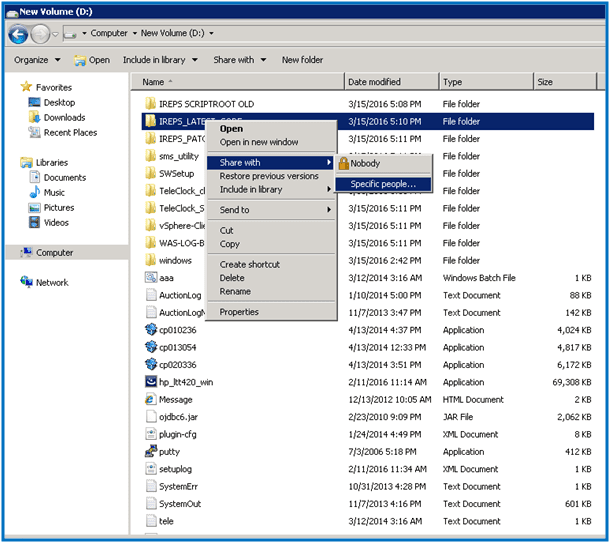Select the ojdbc6.jar file icon
This screenshot has height=543, width=611.
pyautogui.click(x=150, y=417)
